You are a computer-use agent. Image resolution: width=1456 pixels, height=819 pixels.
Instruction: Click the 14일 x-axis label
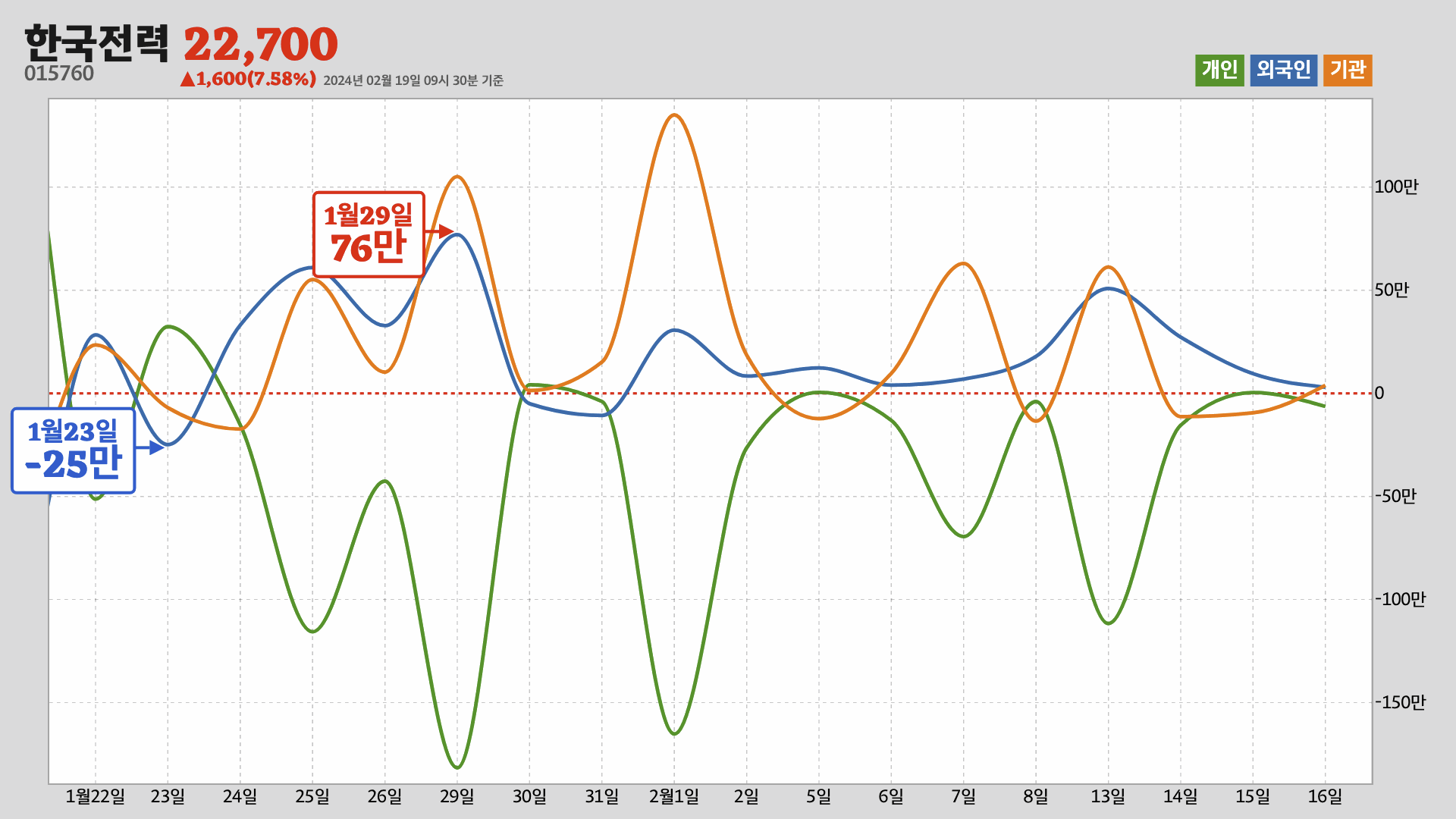1181,796
